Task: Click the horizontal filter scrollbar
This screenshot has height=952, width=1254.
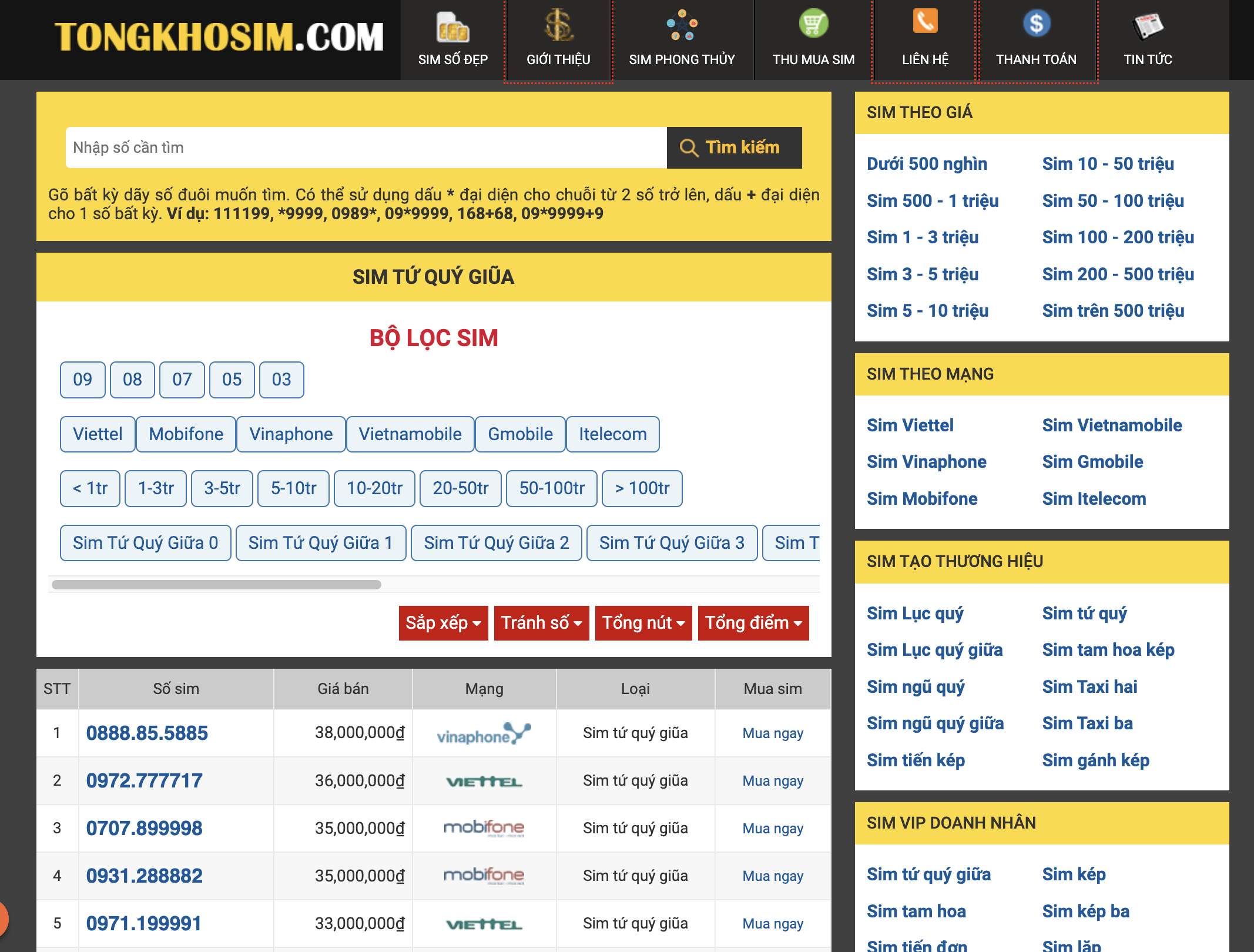Action: [x=216, y=585]
